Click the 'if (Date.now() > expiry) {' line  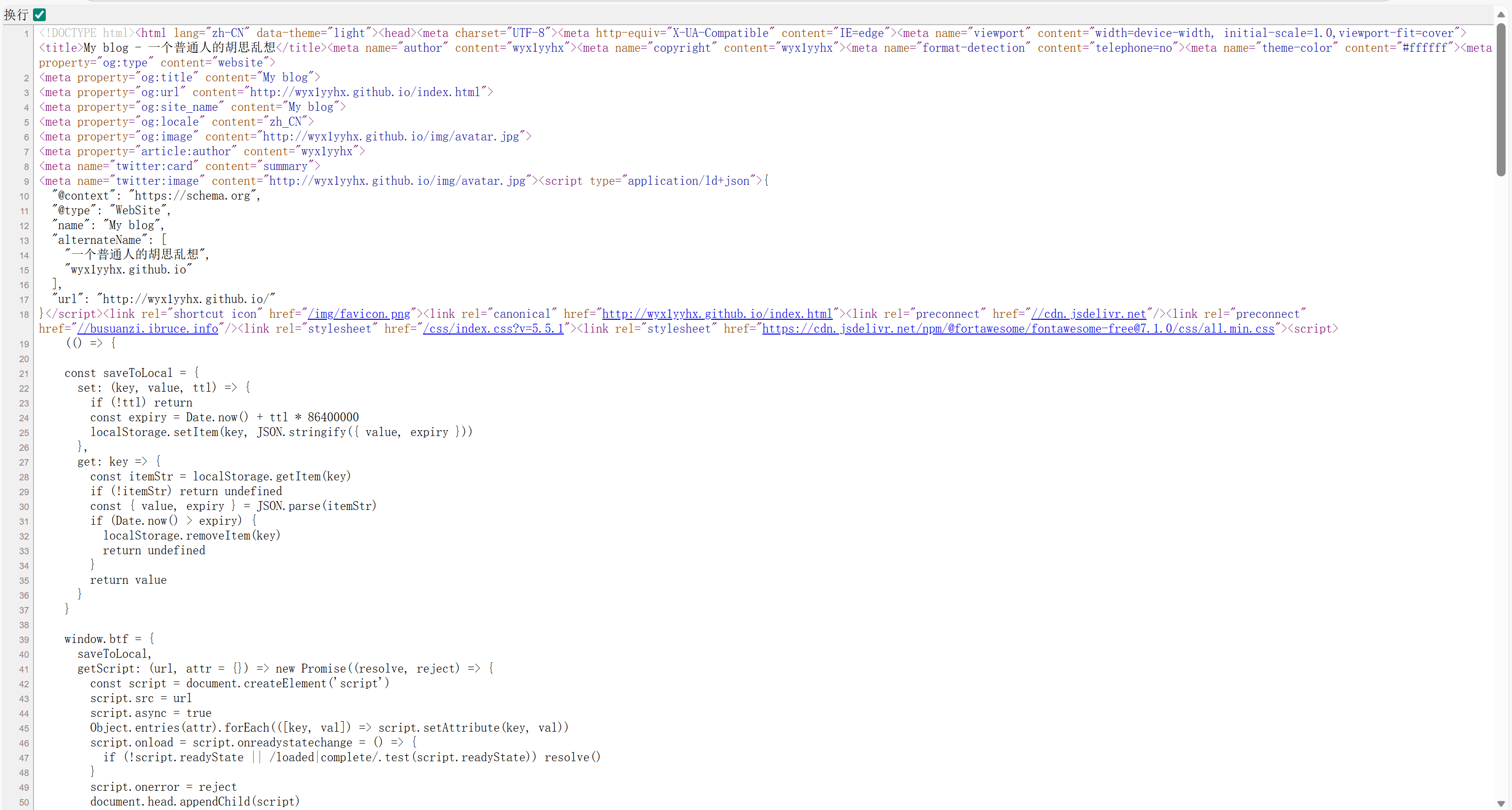coord(174,521)
